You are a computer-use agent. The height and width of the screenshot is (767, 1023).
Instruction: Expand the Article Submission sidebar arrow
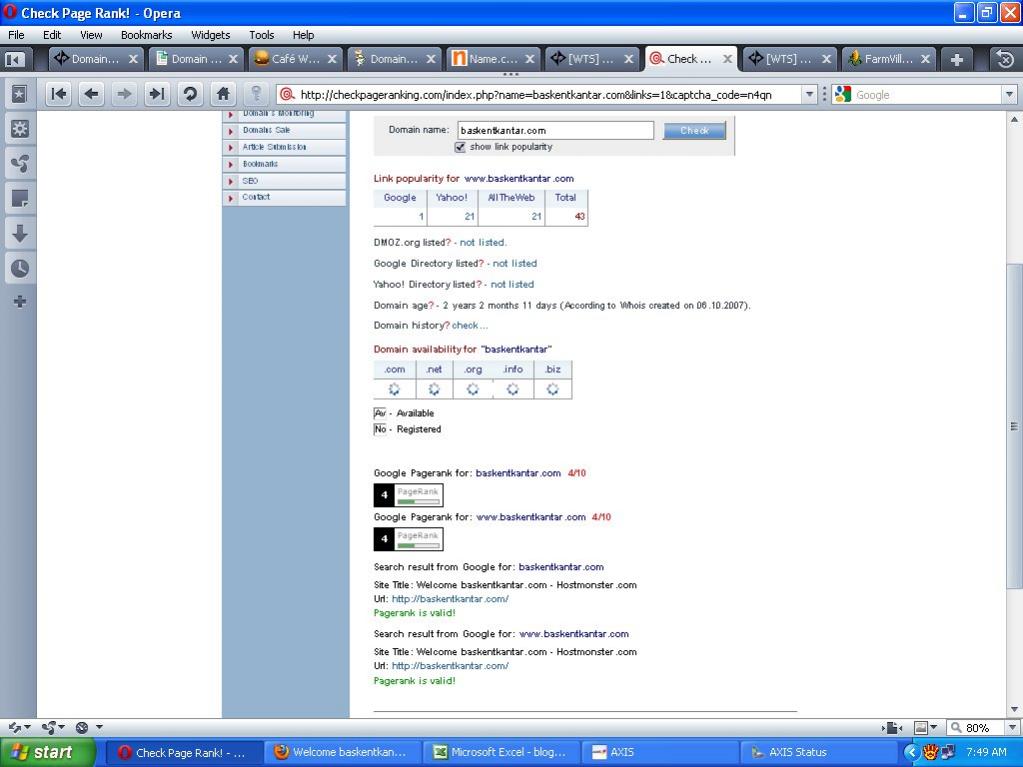point(230,147)
